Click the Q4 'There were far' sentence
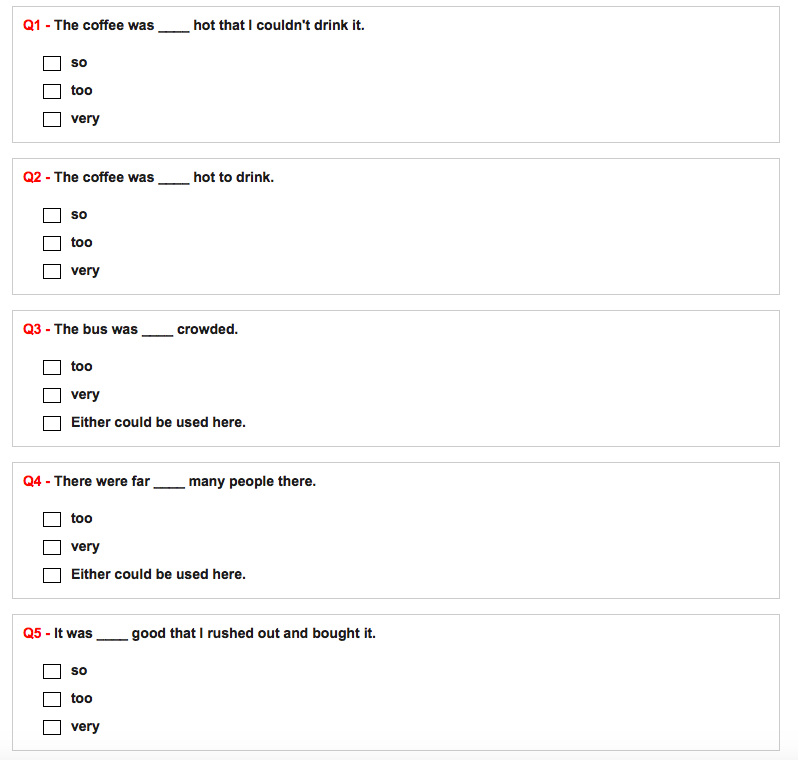The image size is (798, 760). pos(185,482)
